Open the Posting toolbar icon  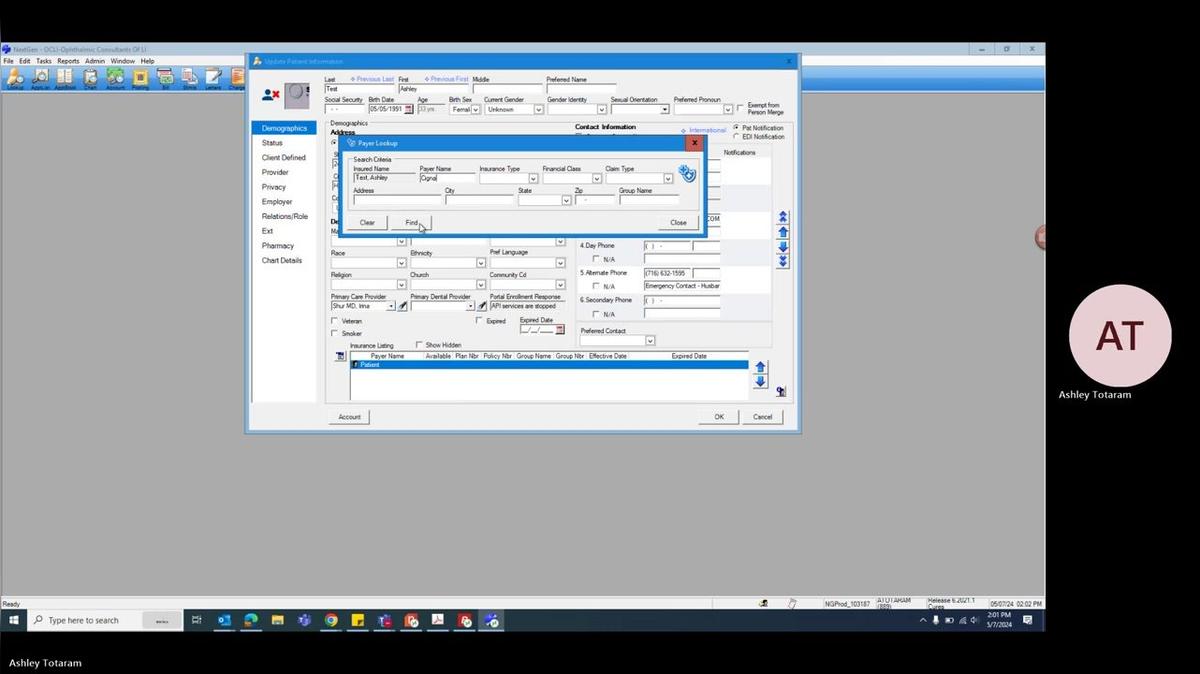pos(138,77)
